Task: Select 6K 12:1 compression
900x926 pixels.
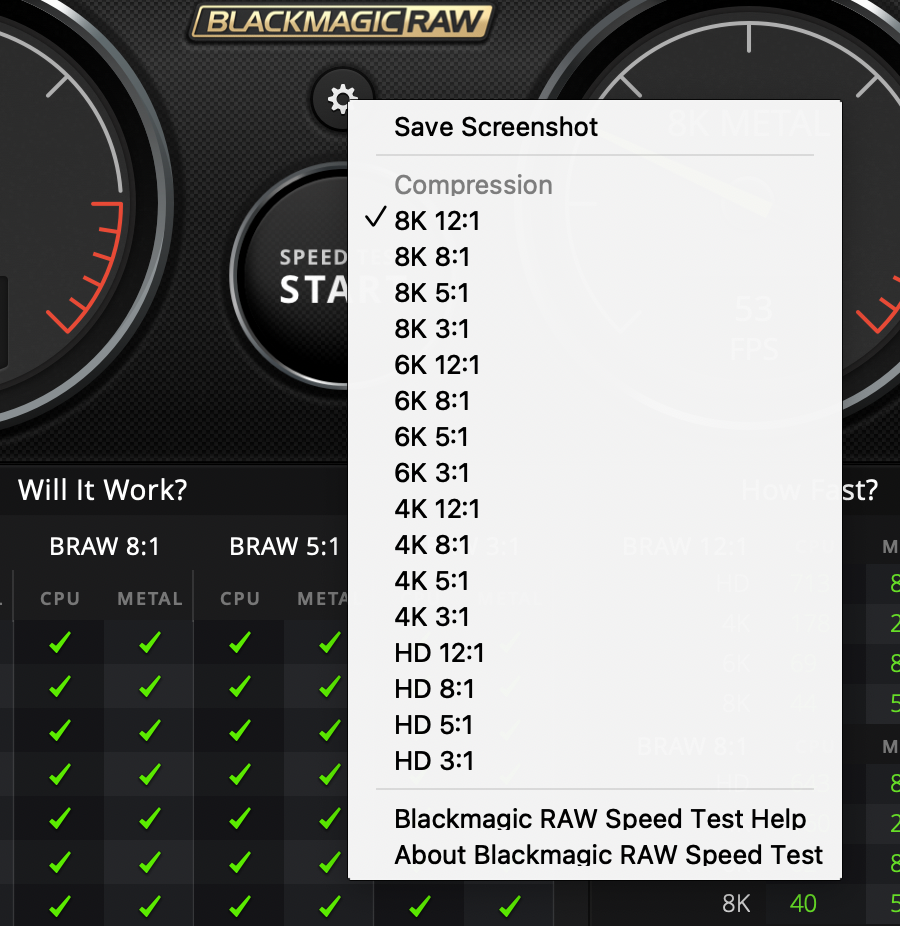Action: [x=595, y=365]
